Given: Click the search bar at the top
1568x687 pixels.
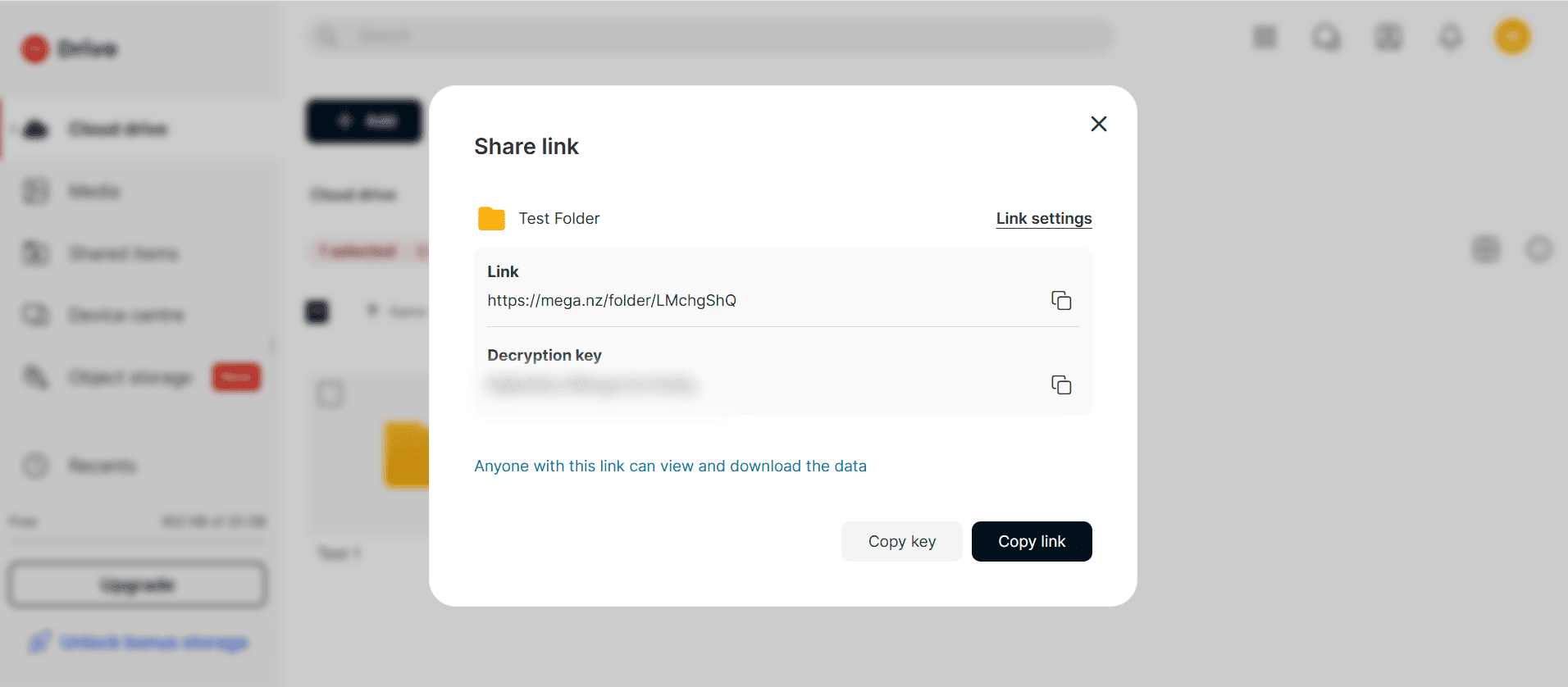Looking at the screenshot, I should (x=710, y=36).
